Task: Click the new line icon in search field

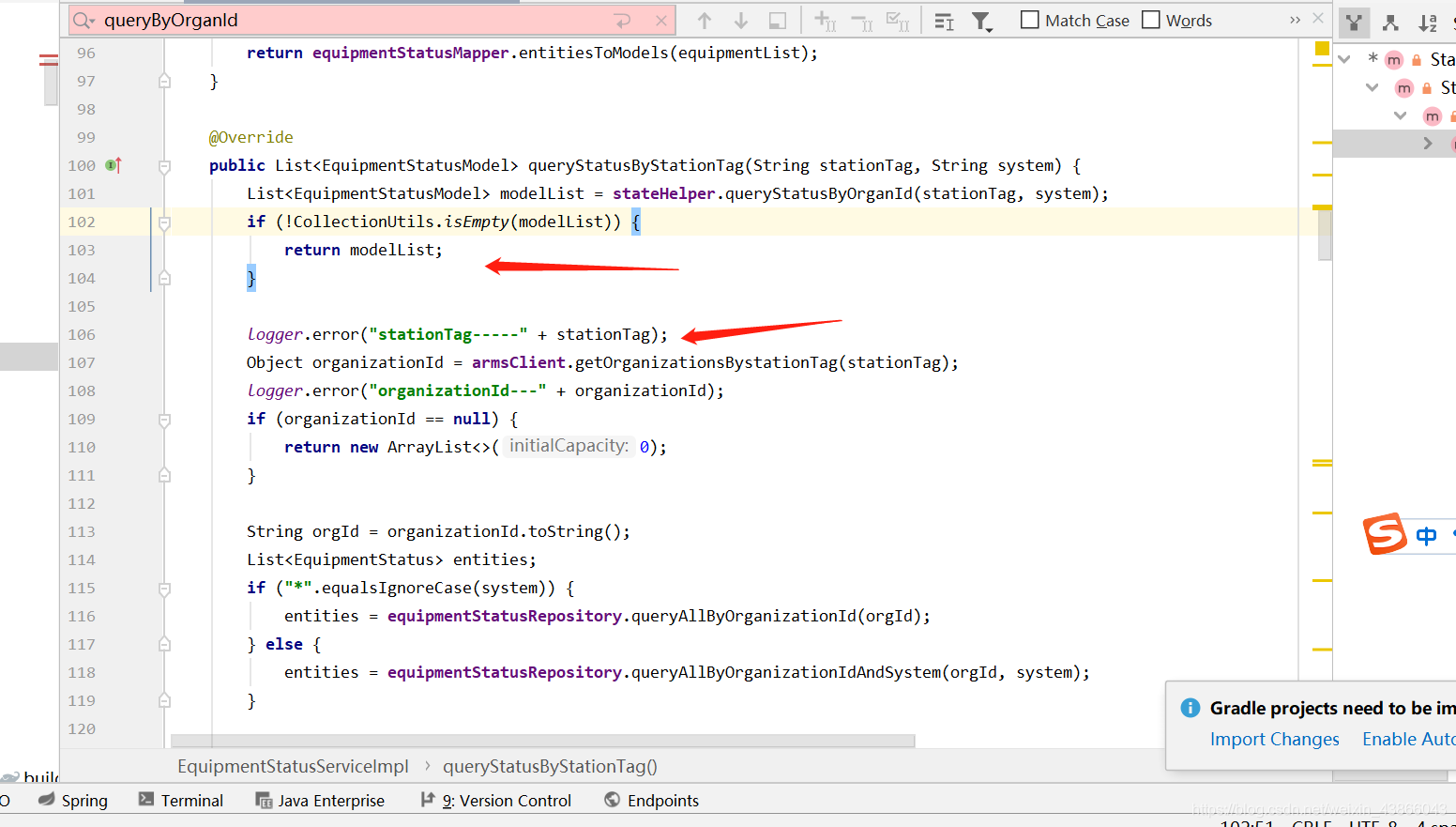Action: coord(622,21)
